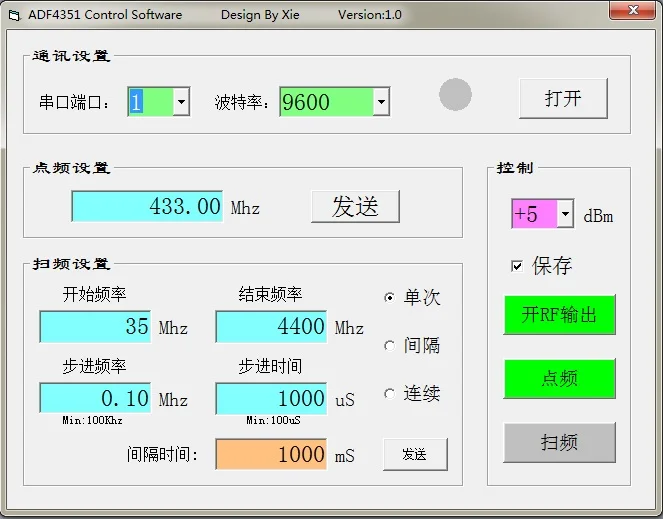Click the 波特率: label
663x519 pixels.
241,102
